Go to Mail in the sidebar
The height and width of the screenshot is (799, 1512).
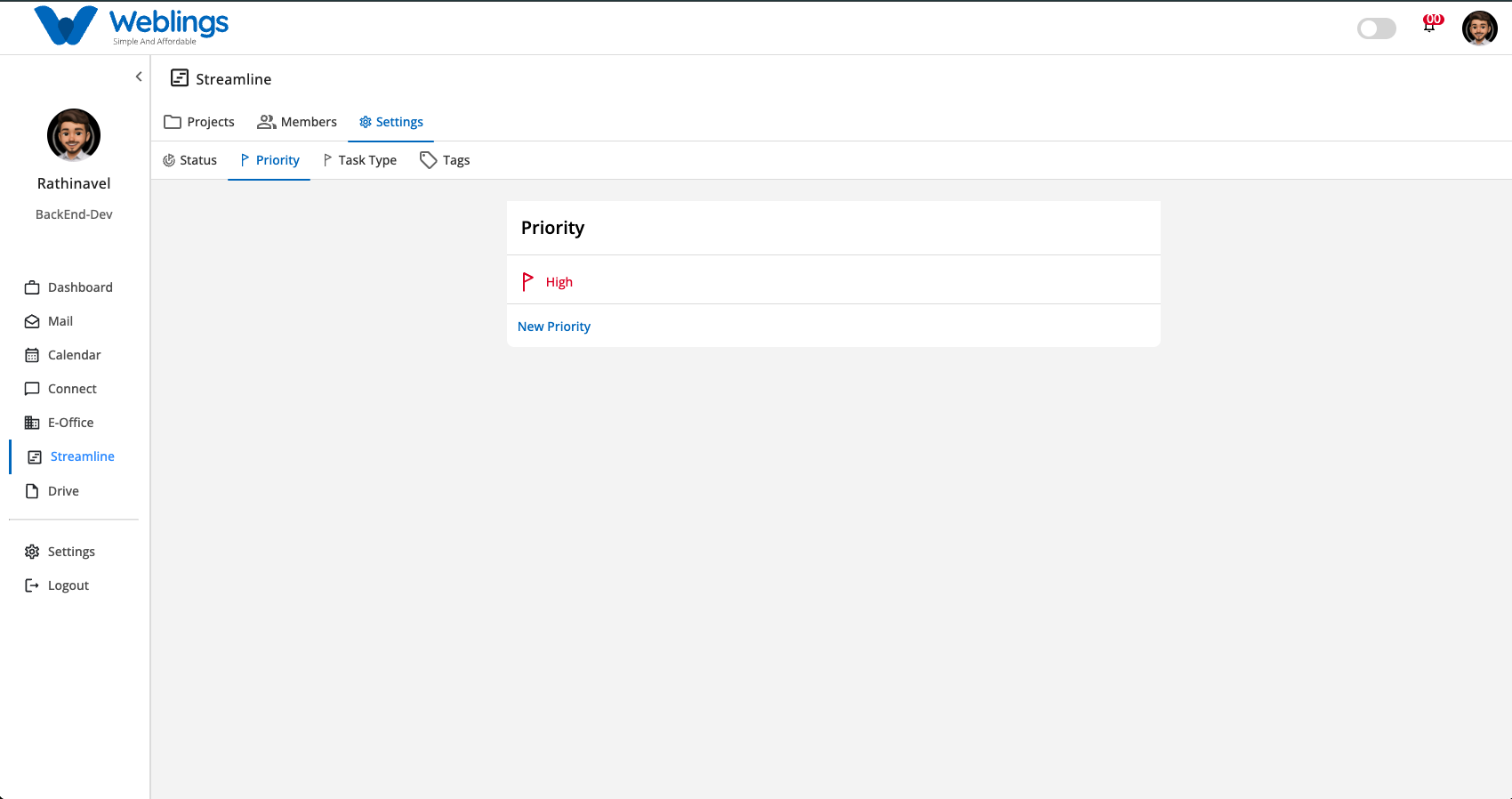tap(60, 321)
